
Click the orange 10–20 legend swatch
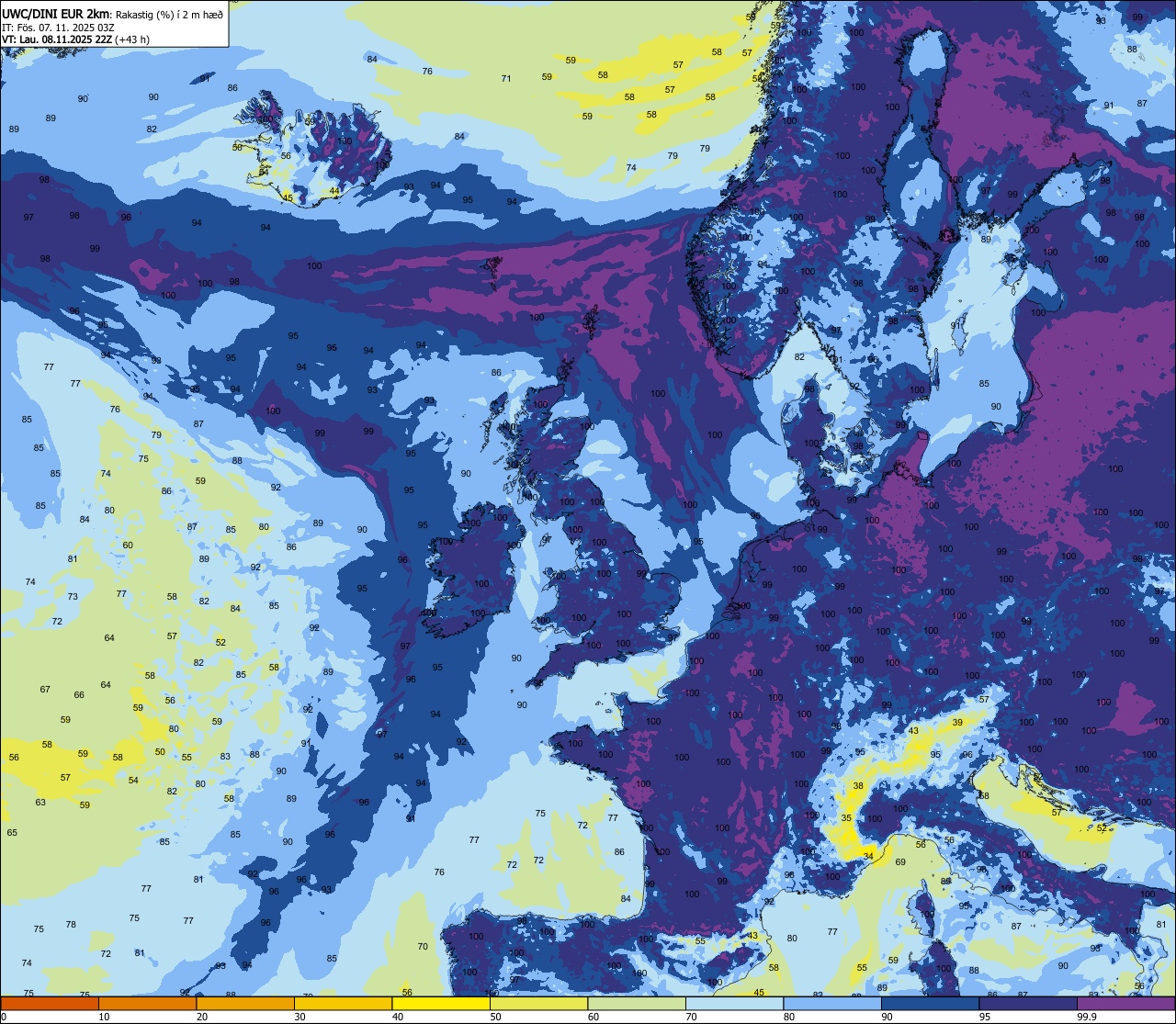[x=147, y=1003]
